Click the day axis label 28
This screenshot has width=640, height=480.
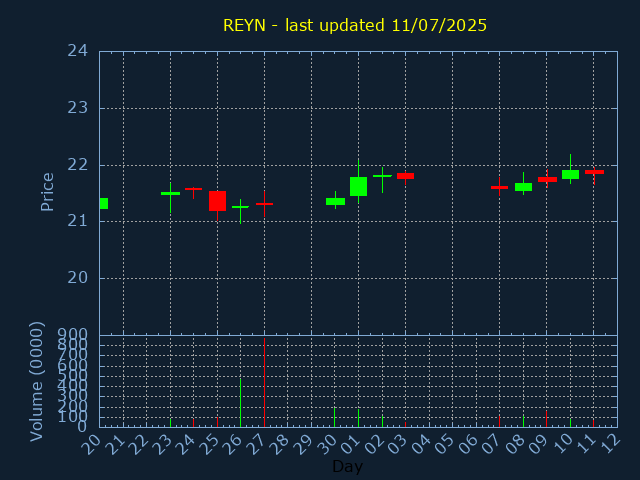280,444
